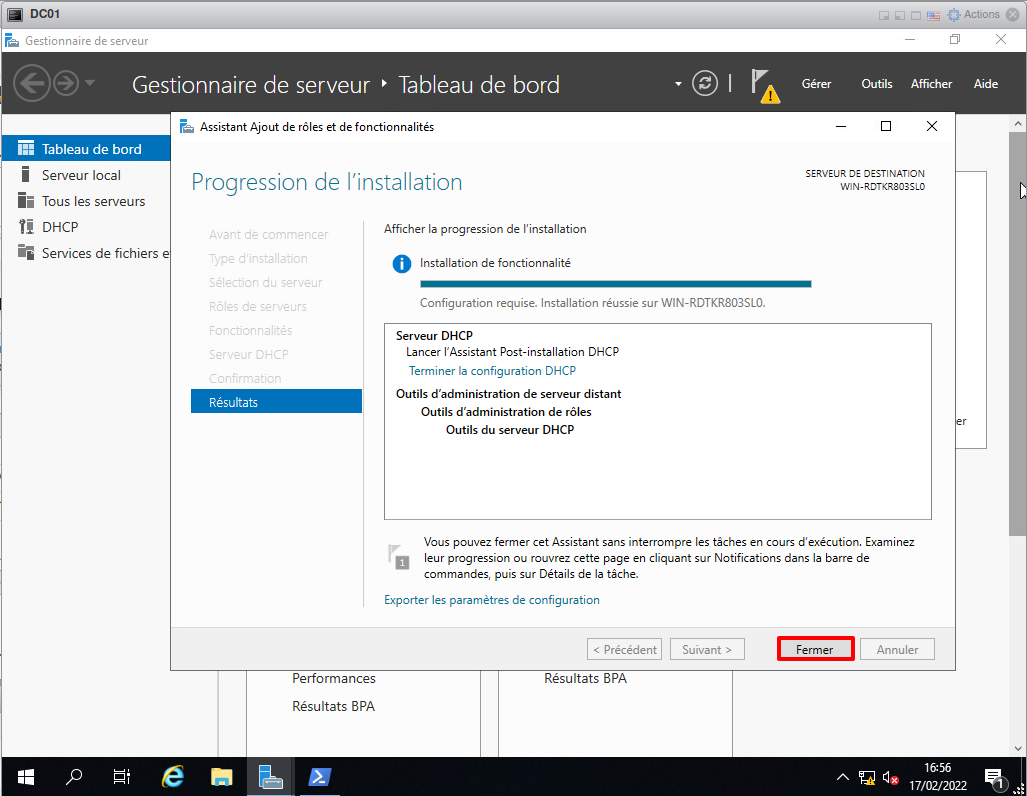
Task: Click the refresh icon in Server Manager header
Action: pos(706,84)
